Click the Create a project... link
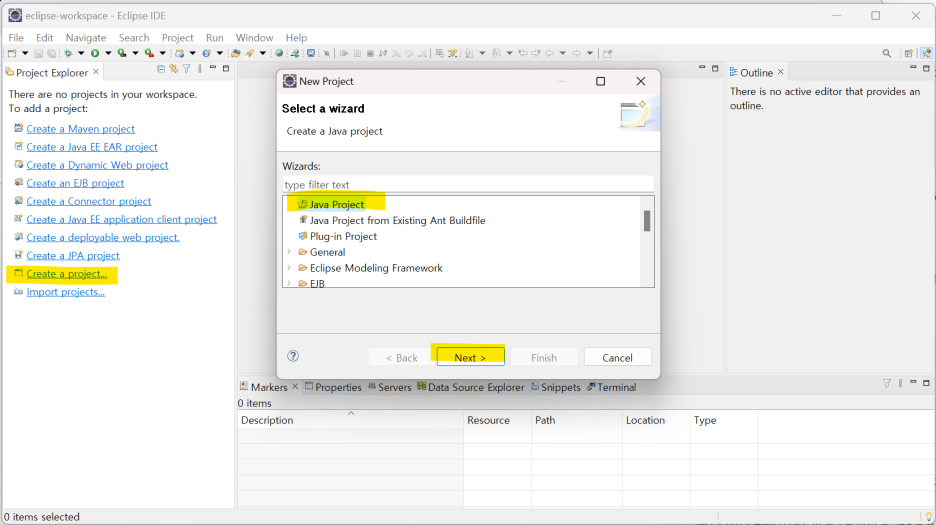The image size is (936, 525). (67, 274)
